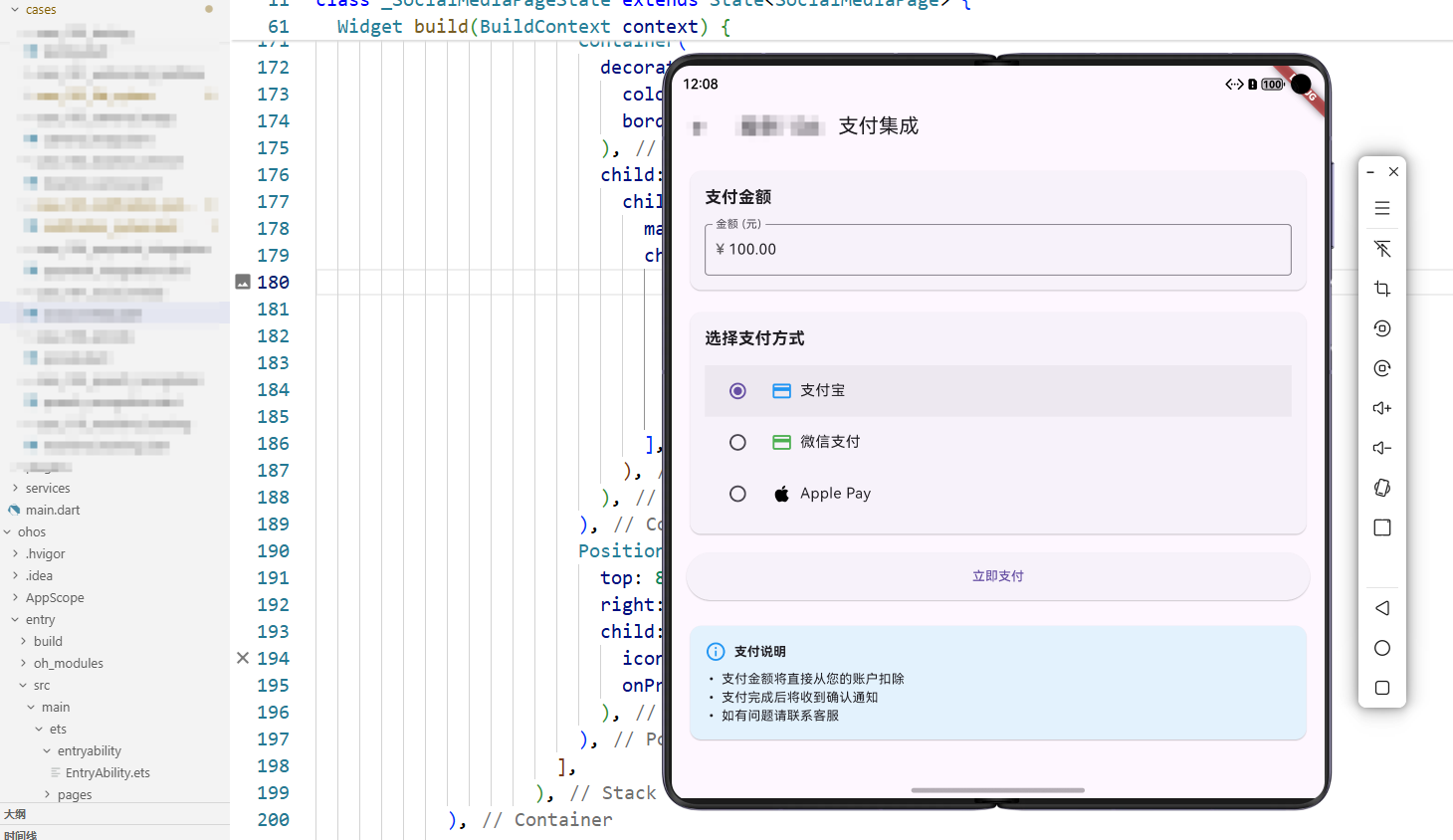Decrease volume via the volume-down icon
Screen dimensions: 1453x840
point(1381,448)
